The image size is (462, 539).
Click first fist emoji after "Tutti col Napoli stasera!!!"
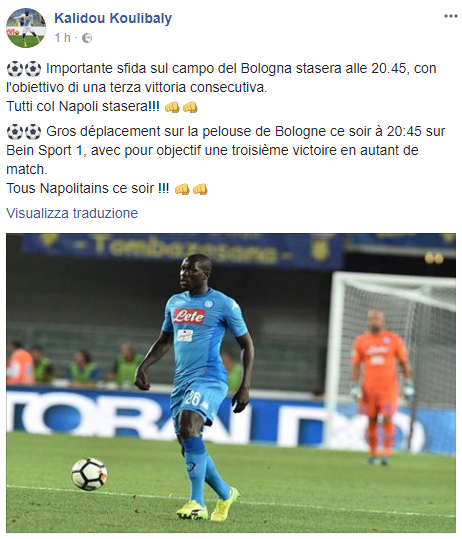coord(172,107)
